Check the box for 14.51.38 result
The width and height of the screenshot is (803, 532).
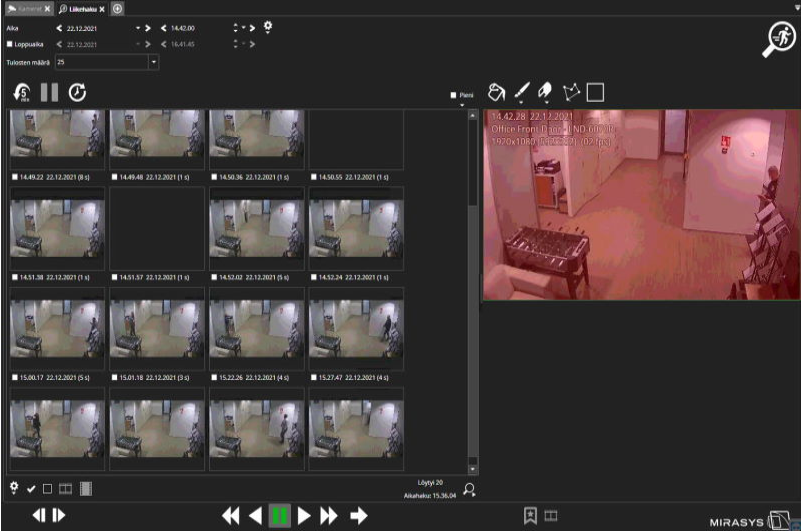pos(15,277)
